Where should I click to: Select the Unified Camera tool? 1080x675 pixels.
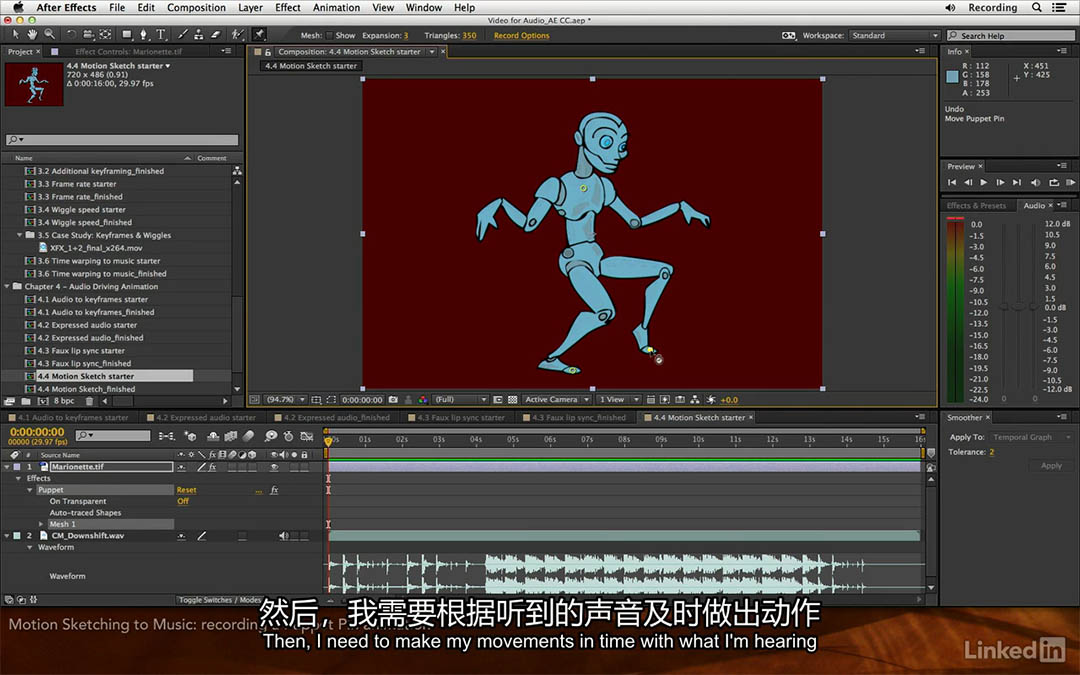[88, 34]
